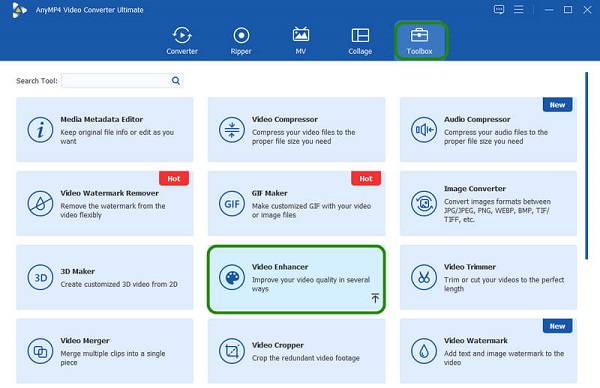
Task: Click 'Compress your audio files' description
Action: (496, 137)
